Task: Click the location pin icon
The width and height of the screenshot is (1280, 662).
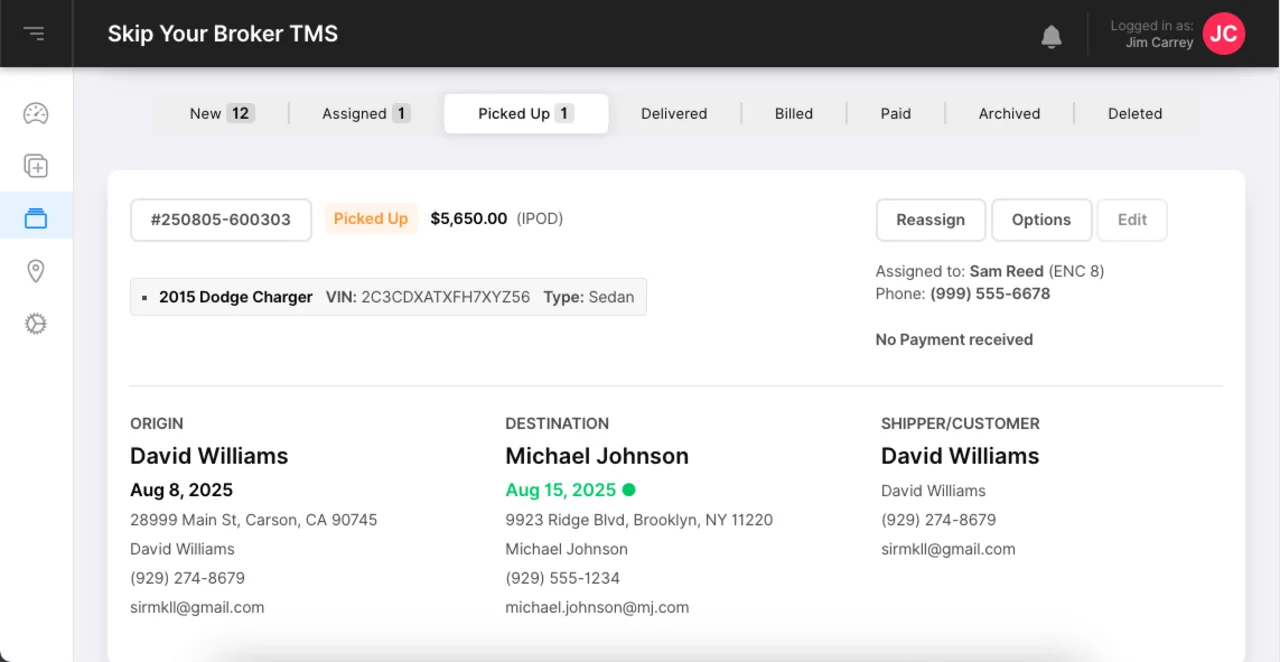Action: click(x=36, y=270)
